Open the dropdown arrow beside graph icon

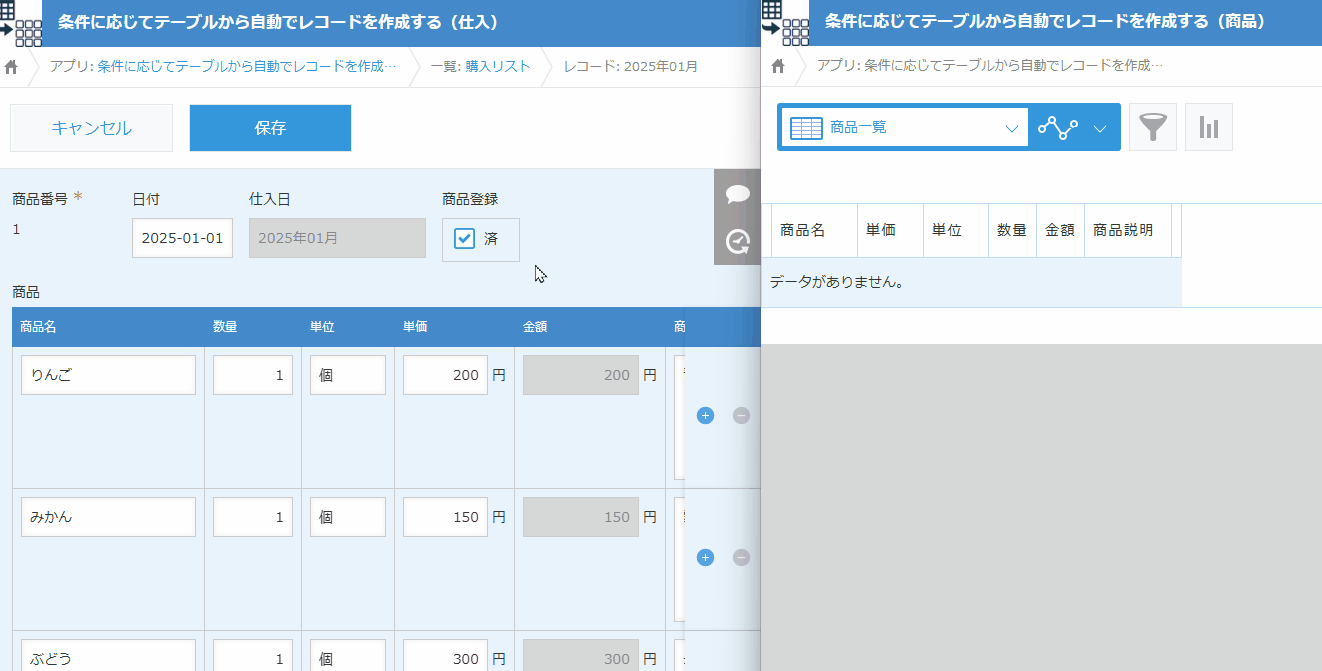click(x=1100, y=128)
